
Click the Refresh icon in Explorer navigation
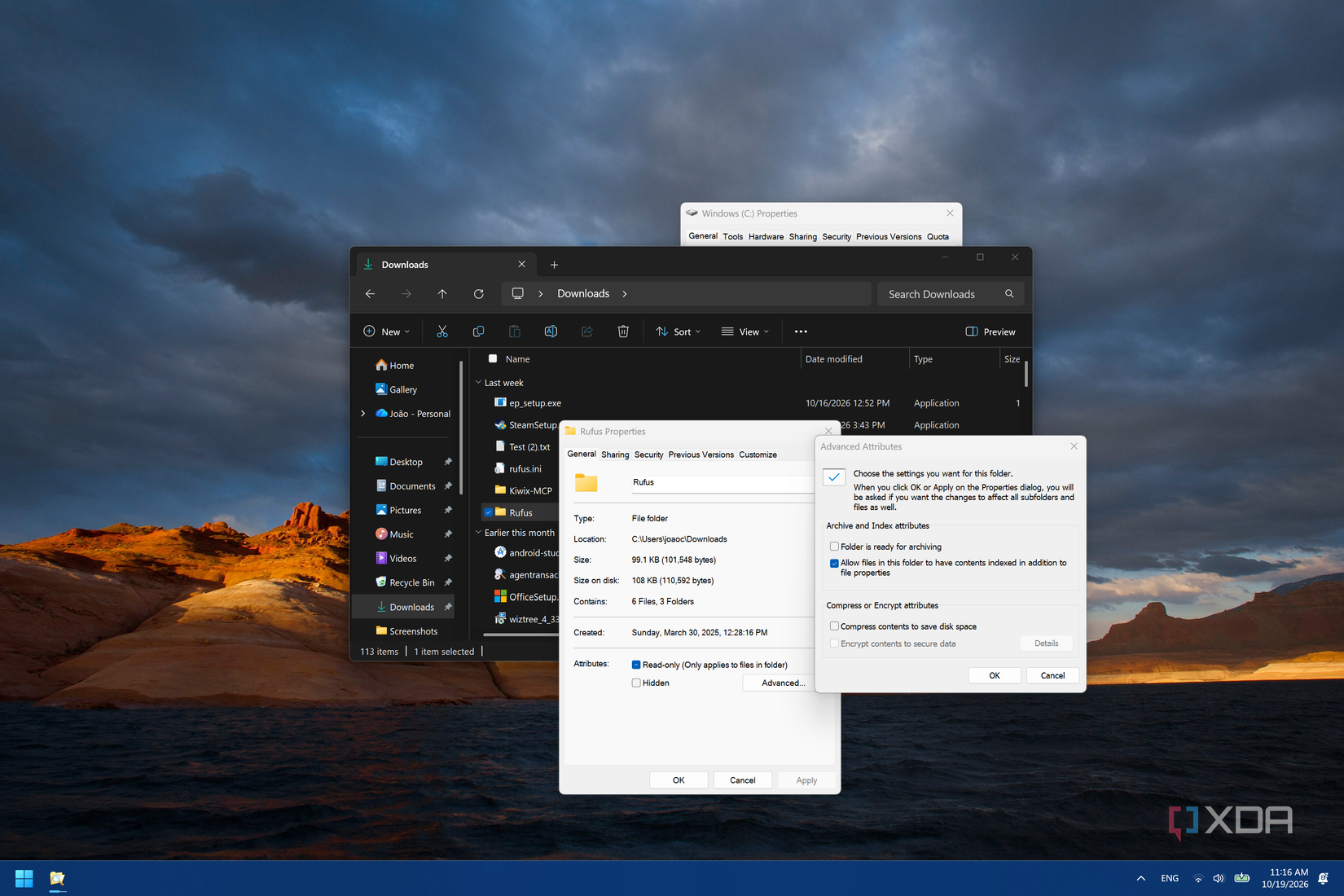pos(479,294)
